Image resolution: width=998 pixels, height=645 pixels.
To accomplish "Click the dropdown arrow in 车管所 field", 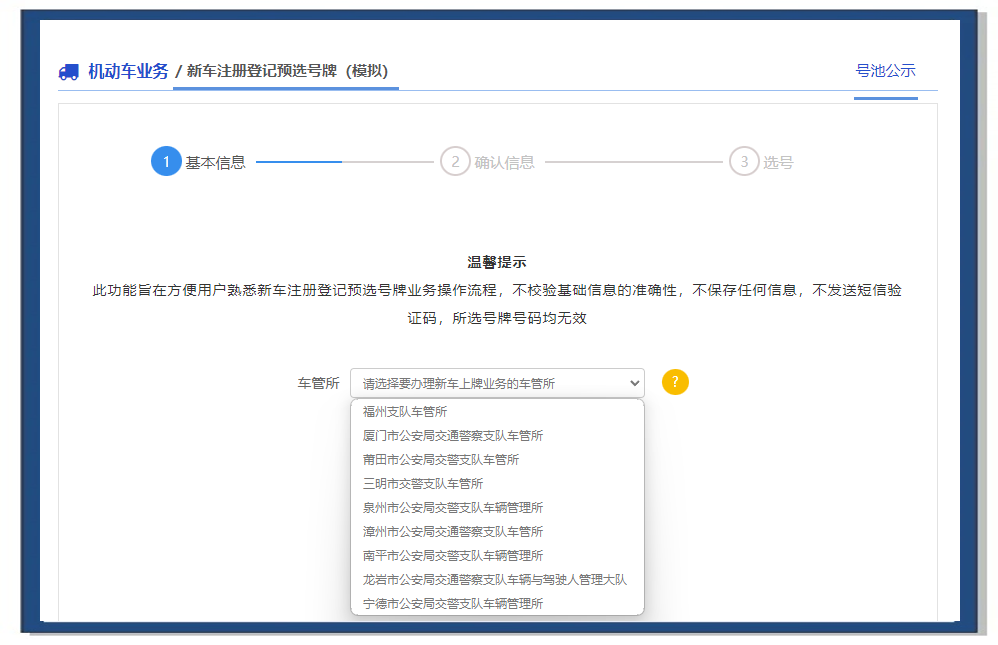I will 633,383.
